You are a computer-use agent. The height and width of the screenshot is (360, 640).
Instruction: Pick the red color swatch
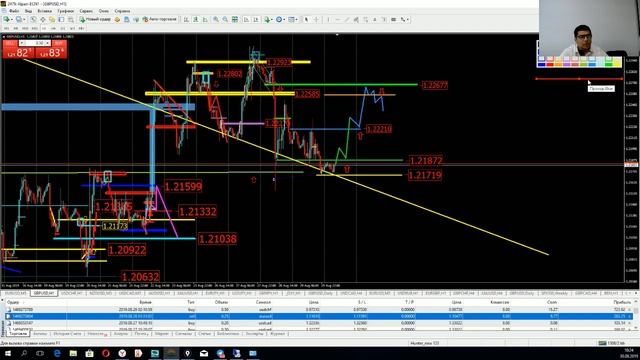pyautogui.click(x=550, y=64)
